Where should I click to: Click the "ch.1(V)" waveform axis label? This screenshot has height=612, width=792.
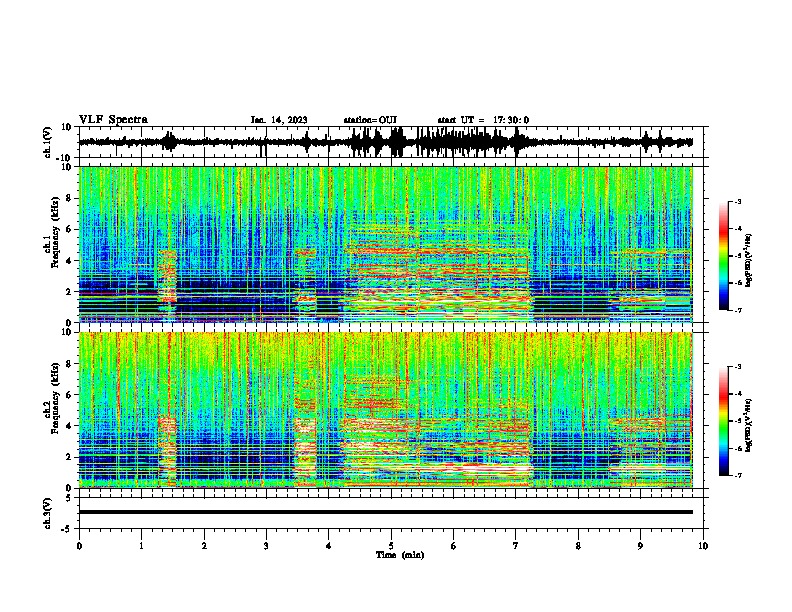coord(48,142)
